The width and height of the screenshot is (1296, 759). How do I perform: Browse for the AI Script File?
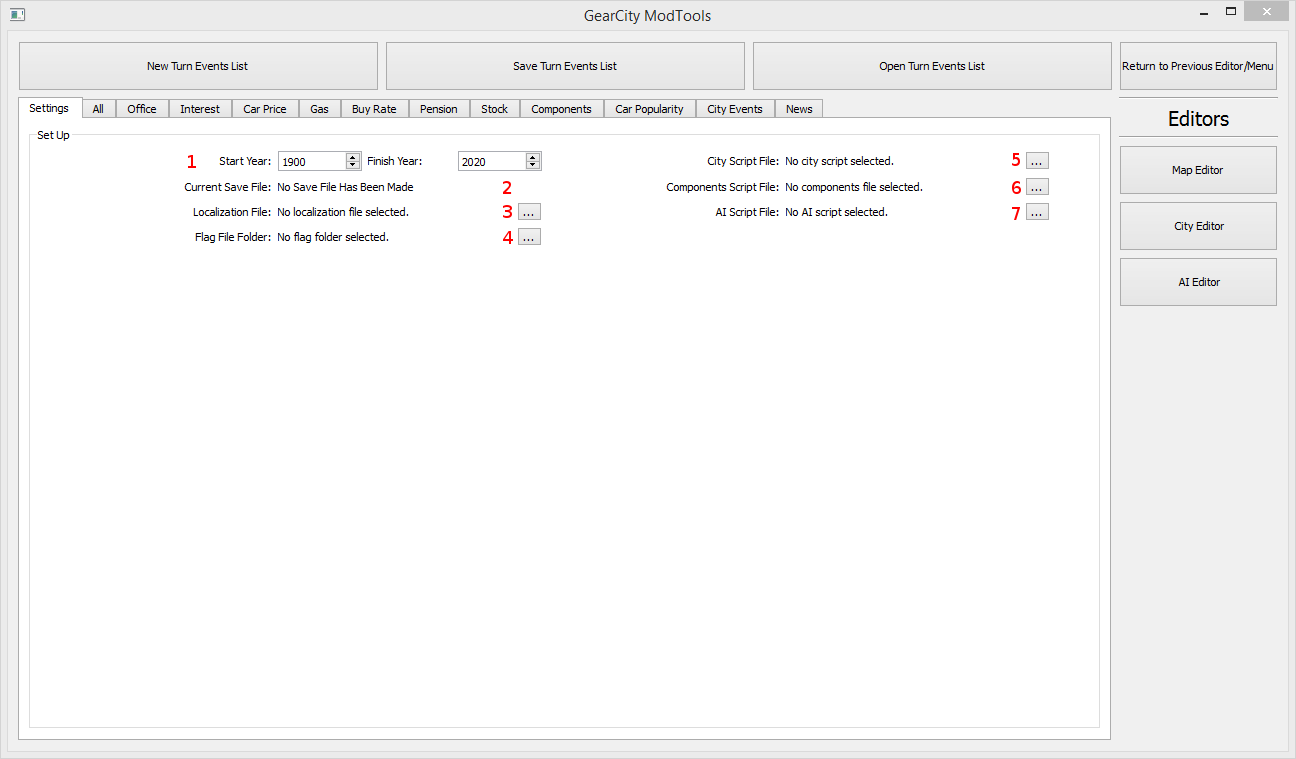click(1037, 212)
